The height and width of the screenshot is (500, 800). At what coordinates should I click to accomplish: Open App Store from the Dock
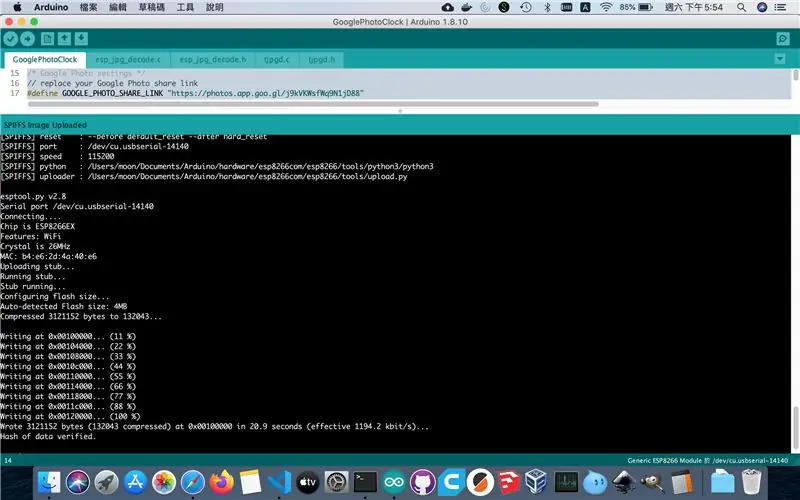[x=135, y=482]
